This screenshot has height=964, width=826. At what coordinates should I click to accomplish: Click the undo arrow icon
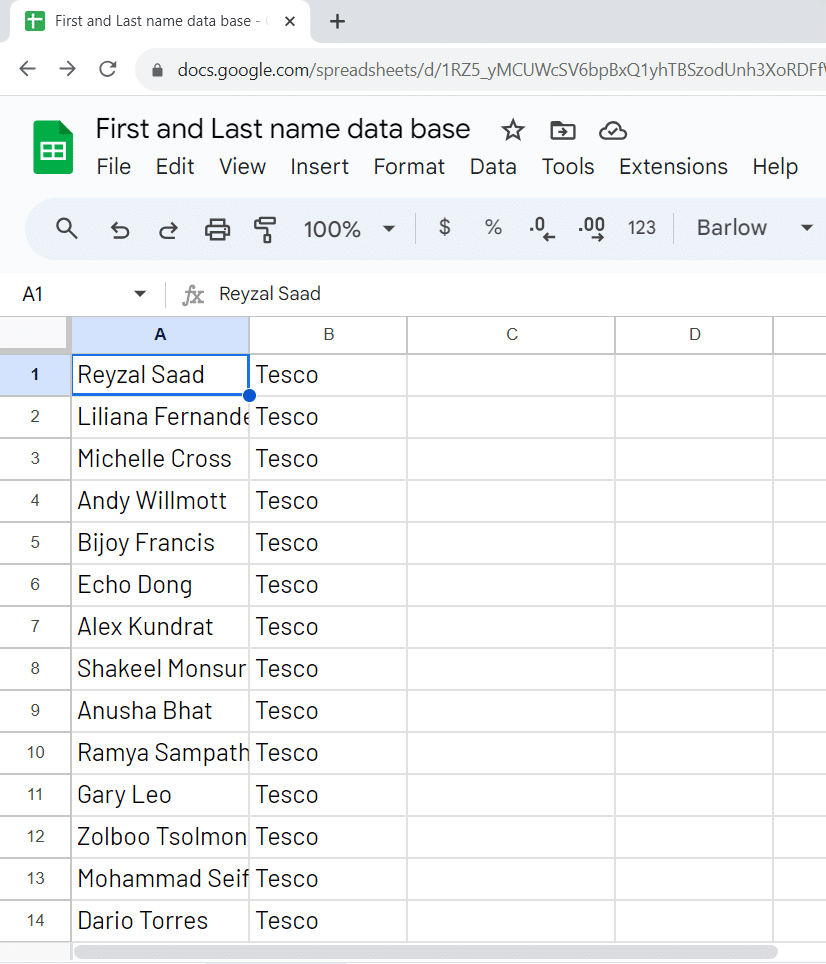(120, 229)
